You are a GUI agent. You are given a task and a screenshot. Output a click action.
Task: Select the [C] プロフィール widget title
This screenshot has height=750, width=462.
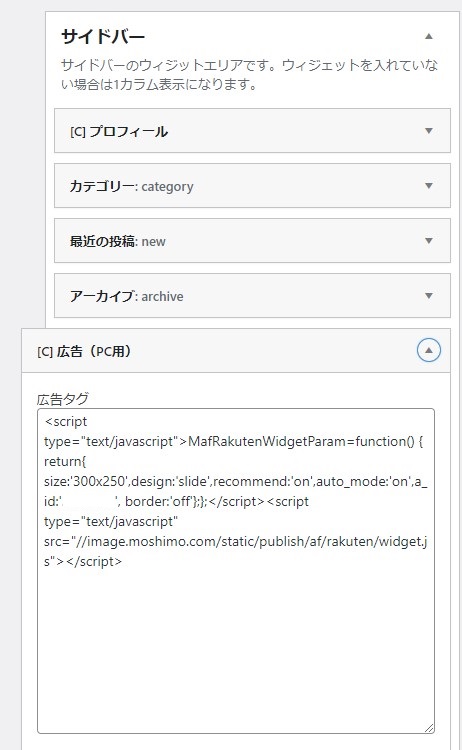[x=119, y=132]
